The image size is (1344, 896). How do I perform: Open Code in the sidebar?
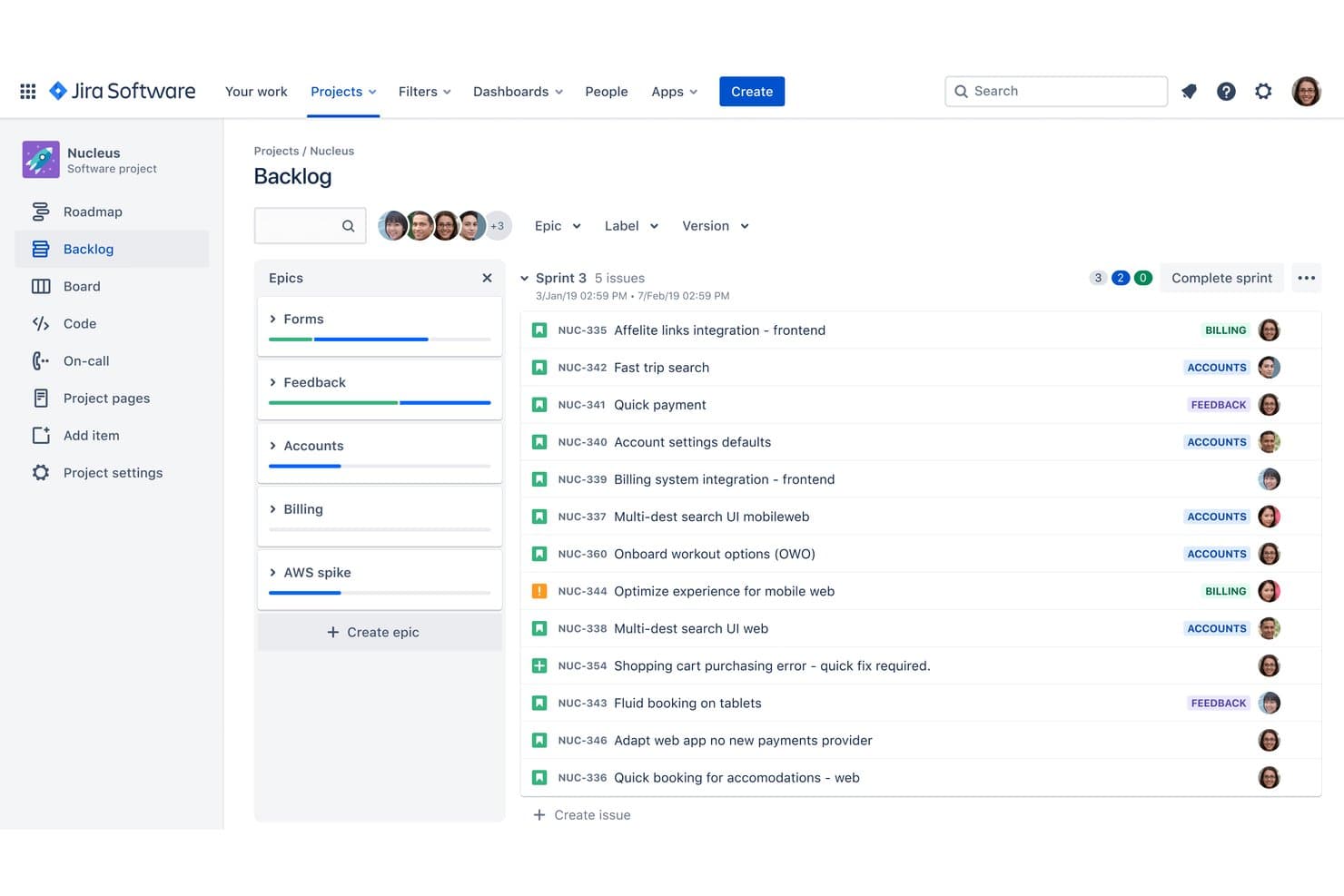112,323
